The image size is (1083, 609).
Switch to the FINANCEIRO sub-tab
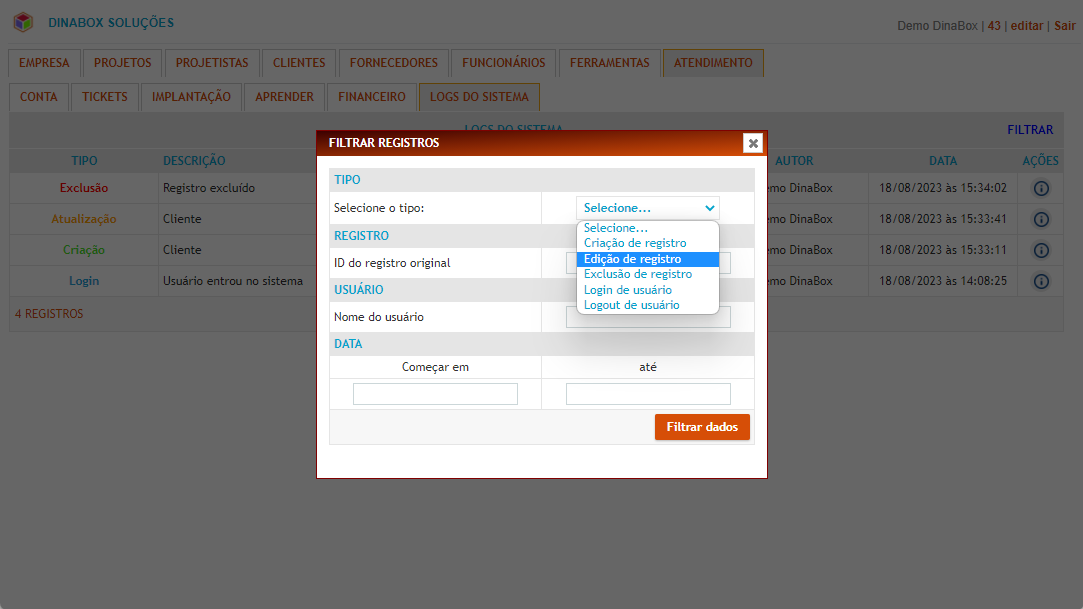click(x=372, y=97)
